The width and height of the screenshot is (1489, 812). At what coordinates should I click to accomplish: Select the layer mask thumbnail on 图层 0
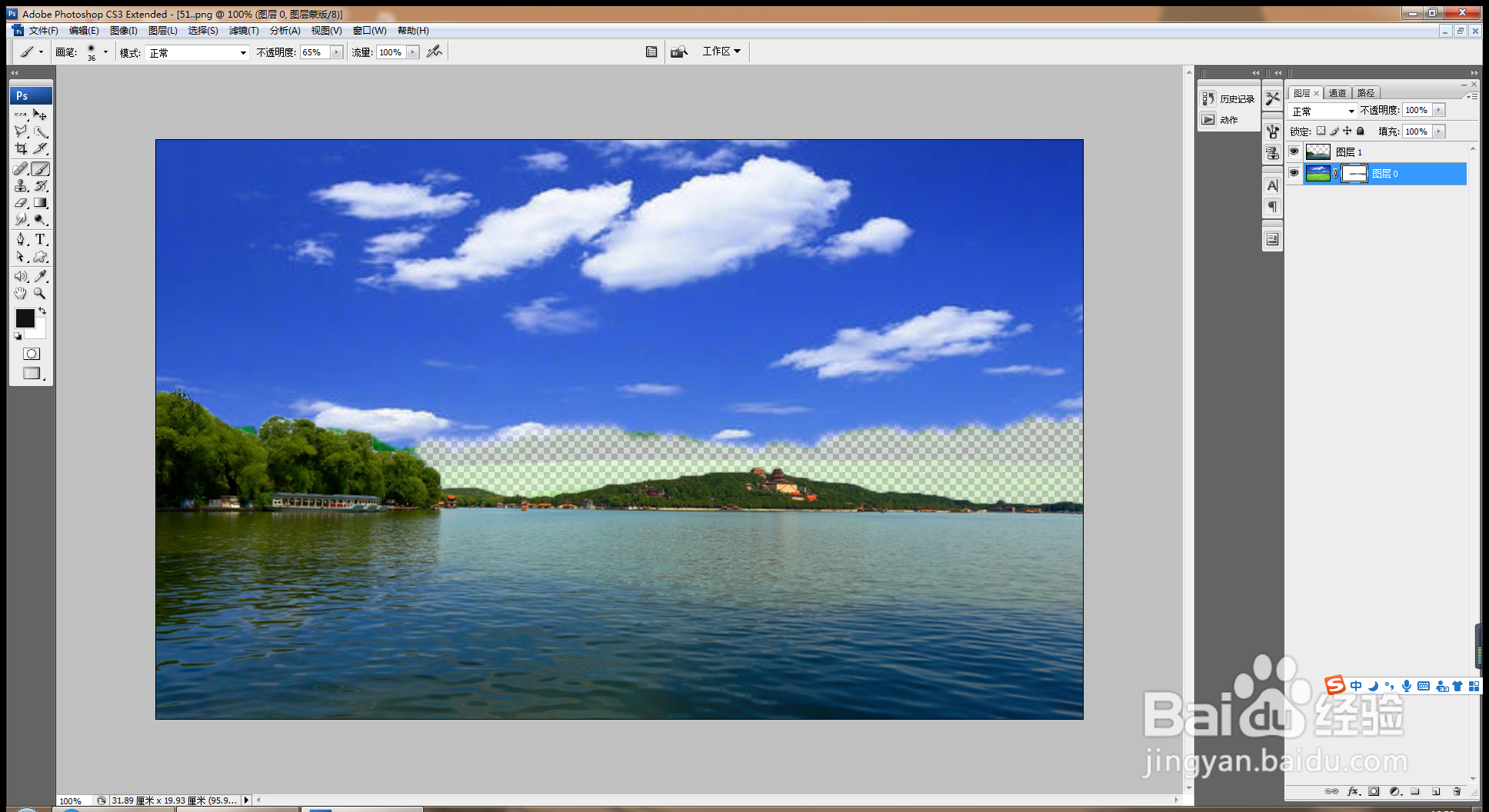pyautogui.click(x=1354, y=173)
